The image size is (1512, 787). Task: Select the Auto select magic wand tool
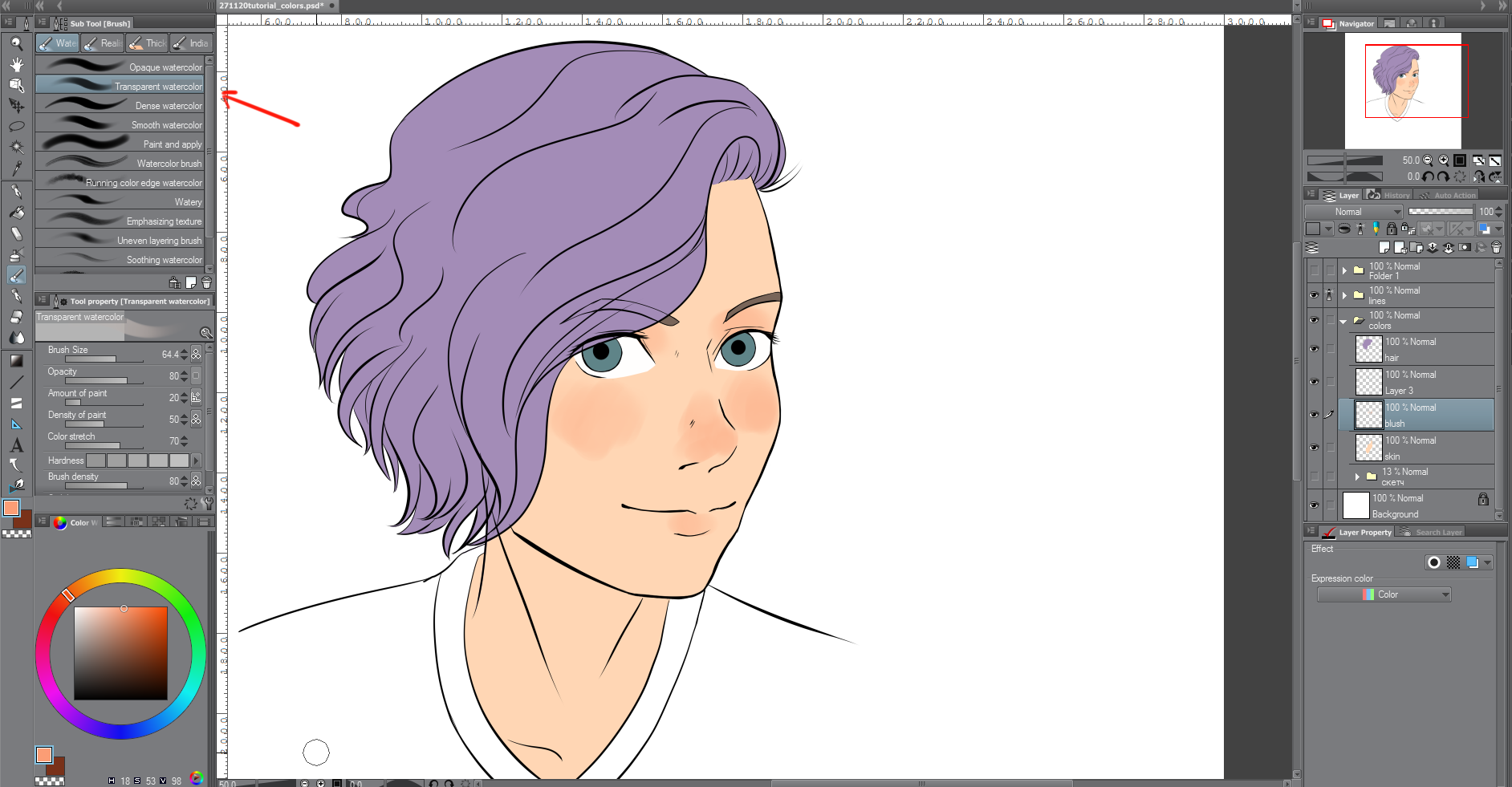click(x=16, y=147)
